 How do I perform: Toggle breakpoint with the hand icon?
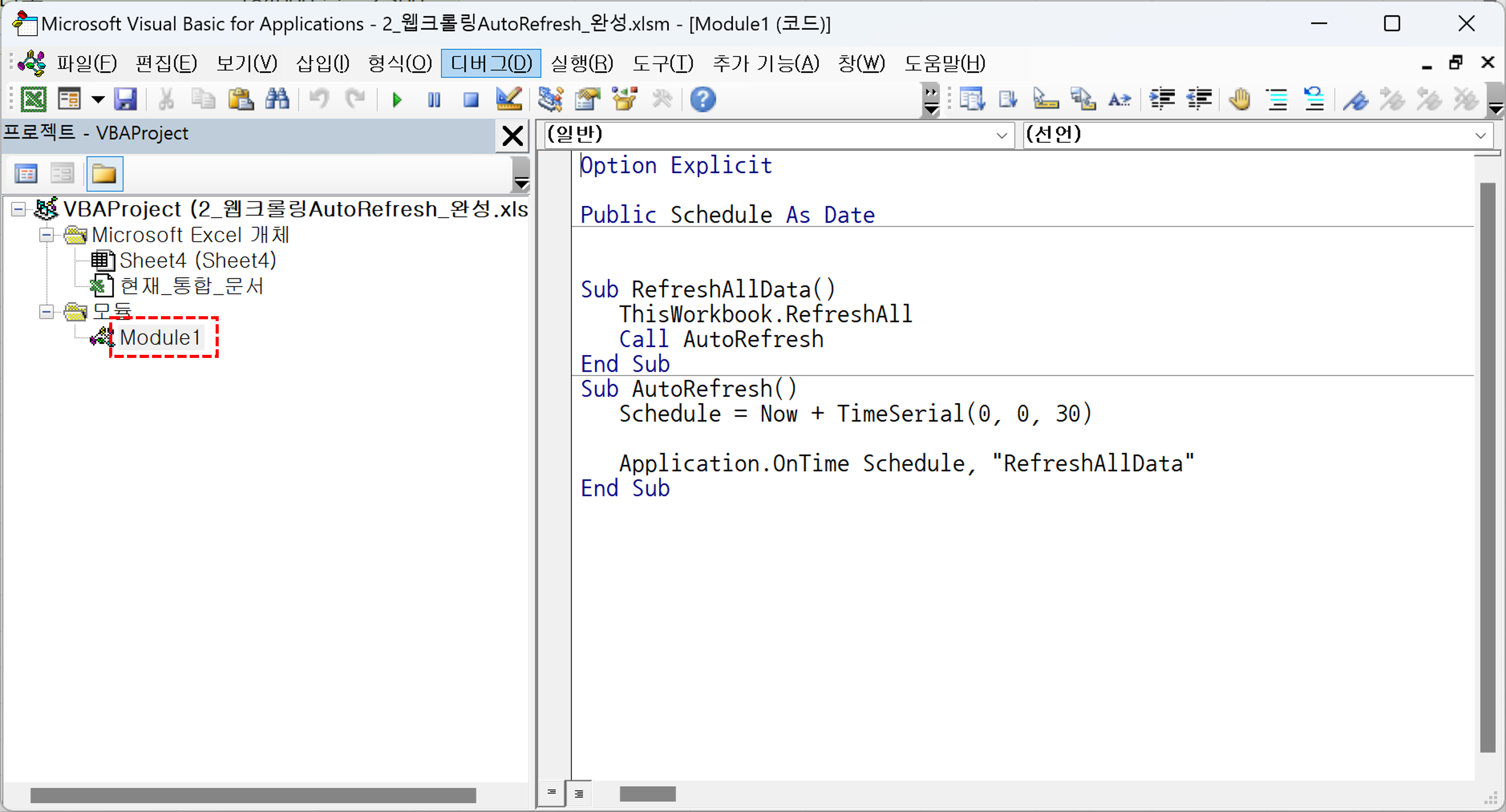coord(1239,99)
